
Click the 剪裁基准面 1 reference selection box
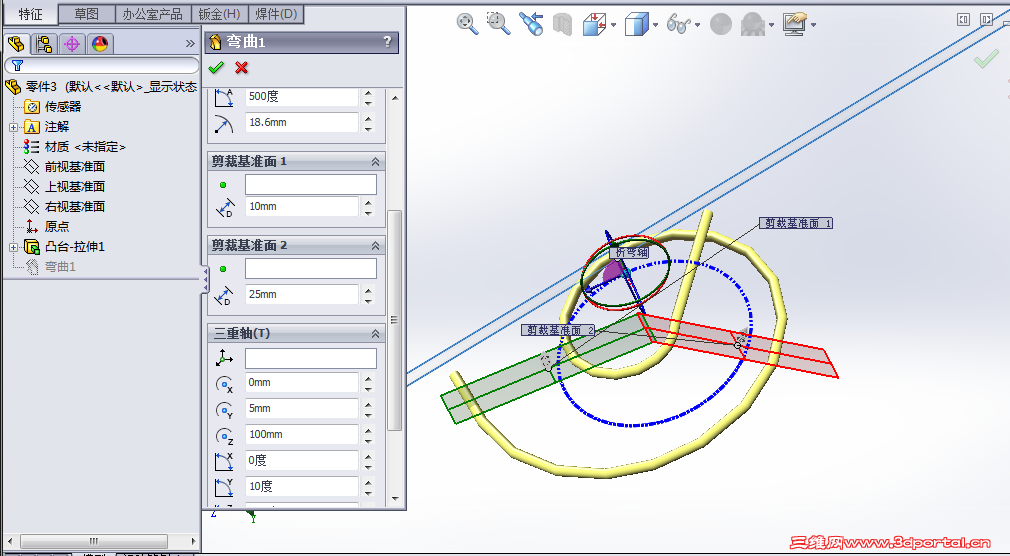[310, 185]
